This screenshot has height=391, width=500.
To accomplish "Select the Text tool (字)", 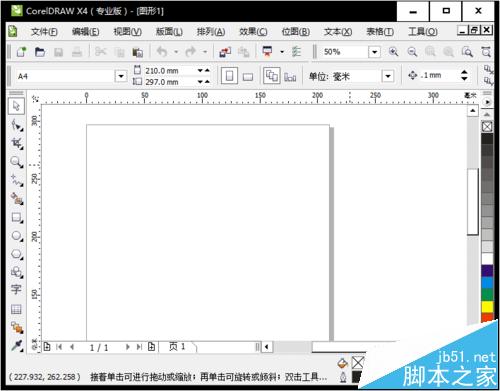I will 16,289.
